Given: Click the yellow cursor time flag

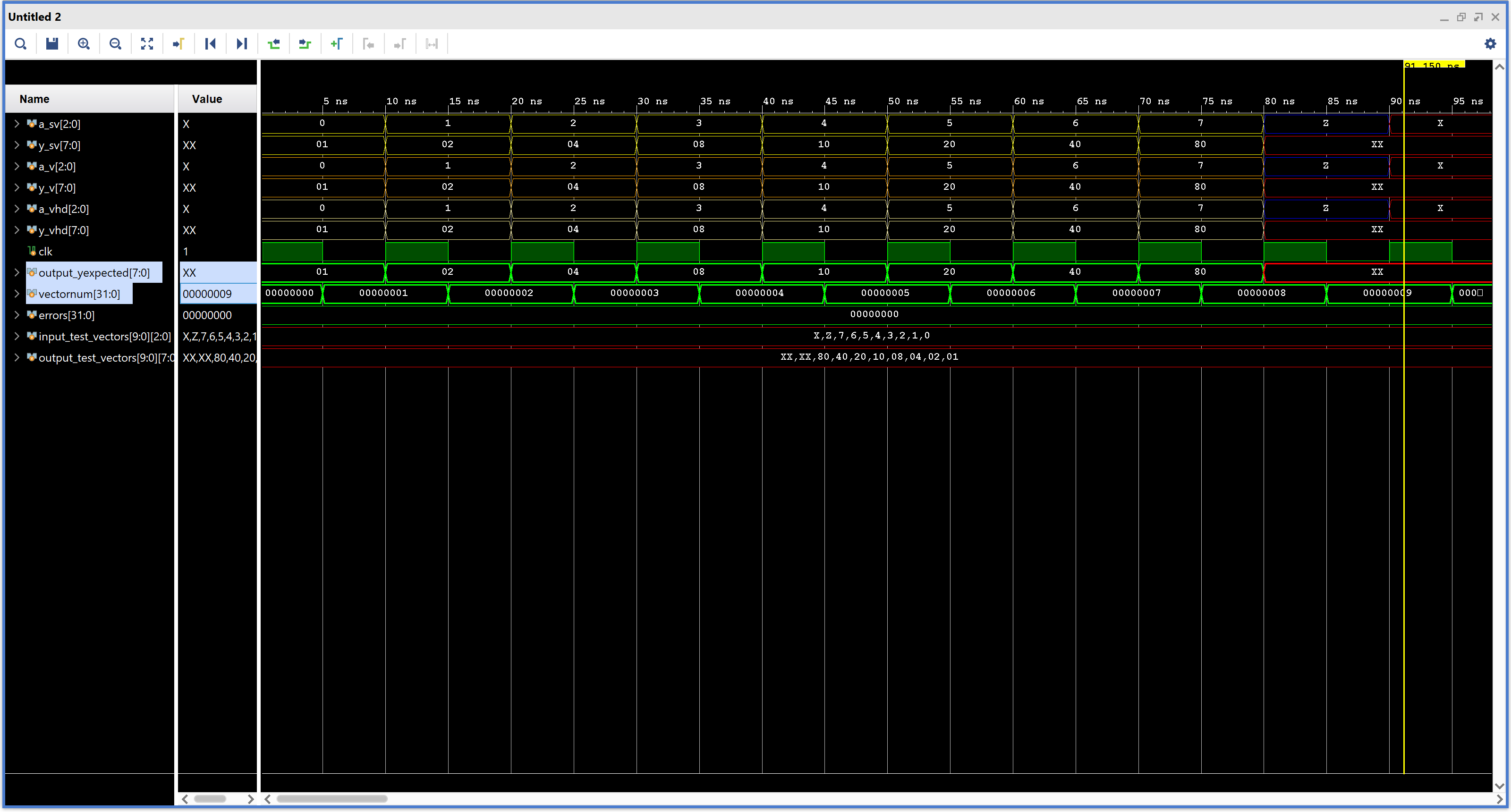Looking at the screenshot, I should point(1433,65).
